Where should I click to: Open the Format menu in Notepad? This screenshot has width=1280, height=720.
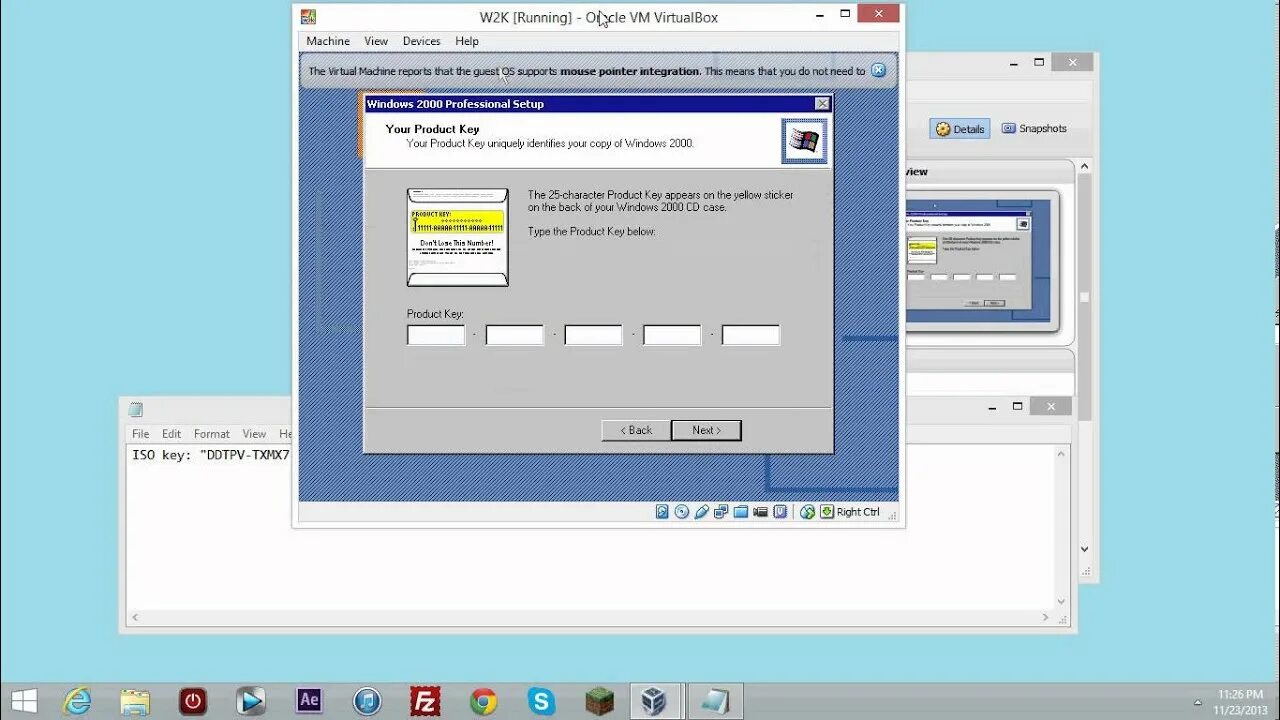pyautogui.click(x=212, y=434)
